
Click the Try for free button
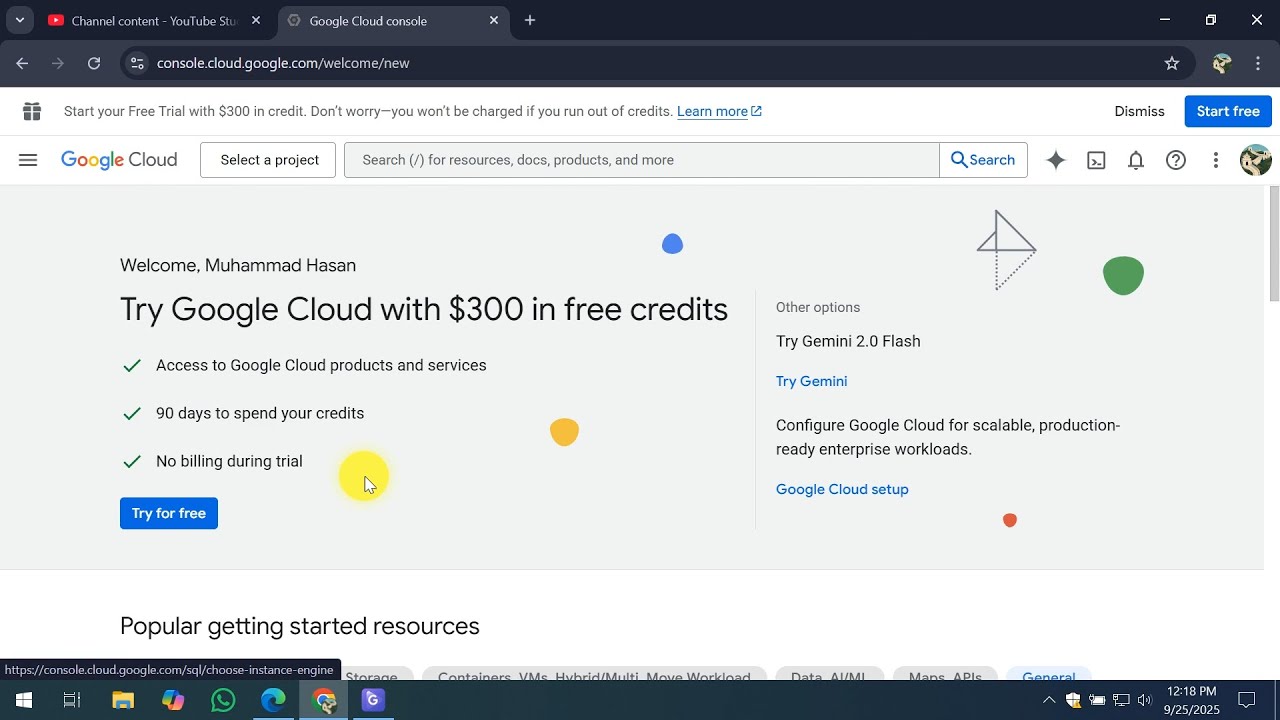point(169,513)
